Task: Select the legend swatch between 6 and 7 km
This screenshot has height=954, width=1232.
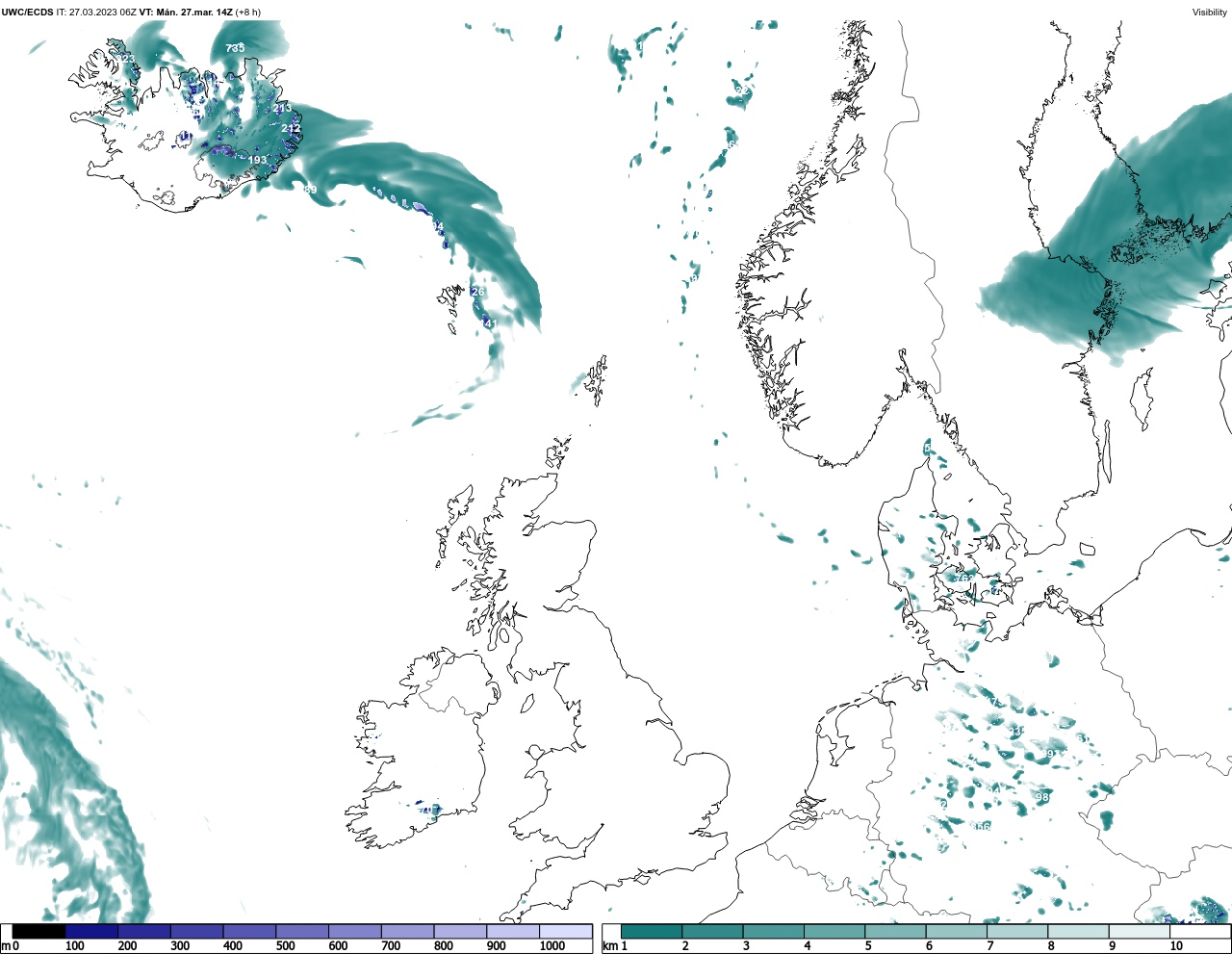Action: 957,932
